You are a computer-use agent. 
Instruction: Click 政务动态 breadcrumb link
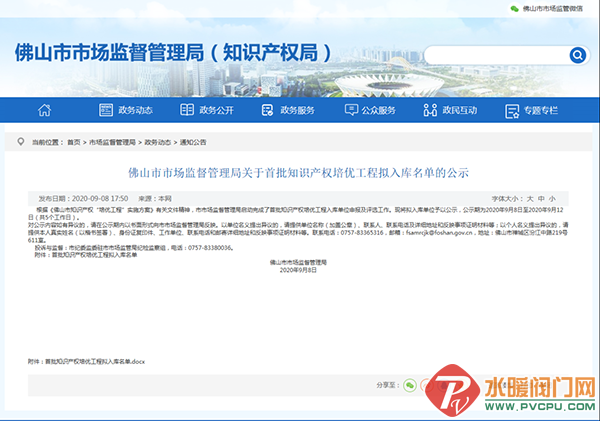(x=158, y=142)
